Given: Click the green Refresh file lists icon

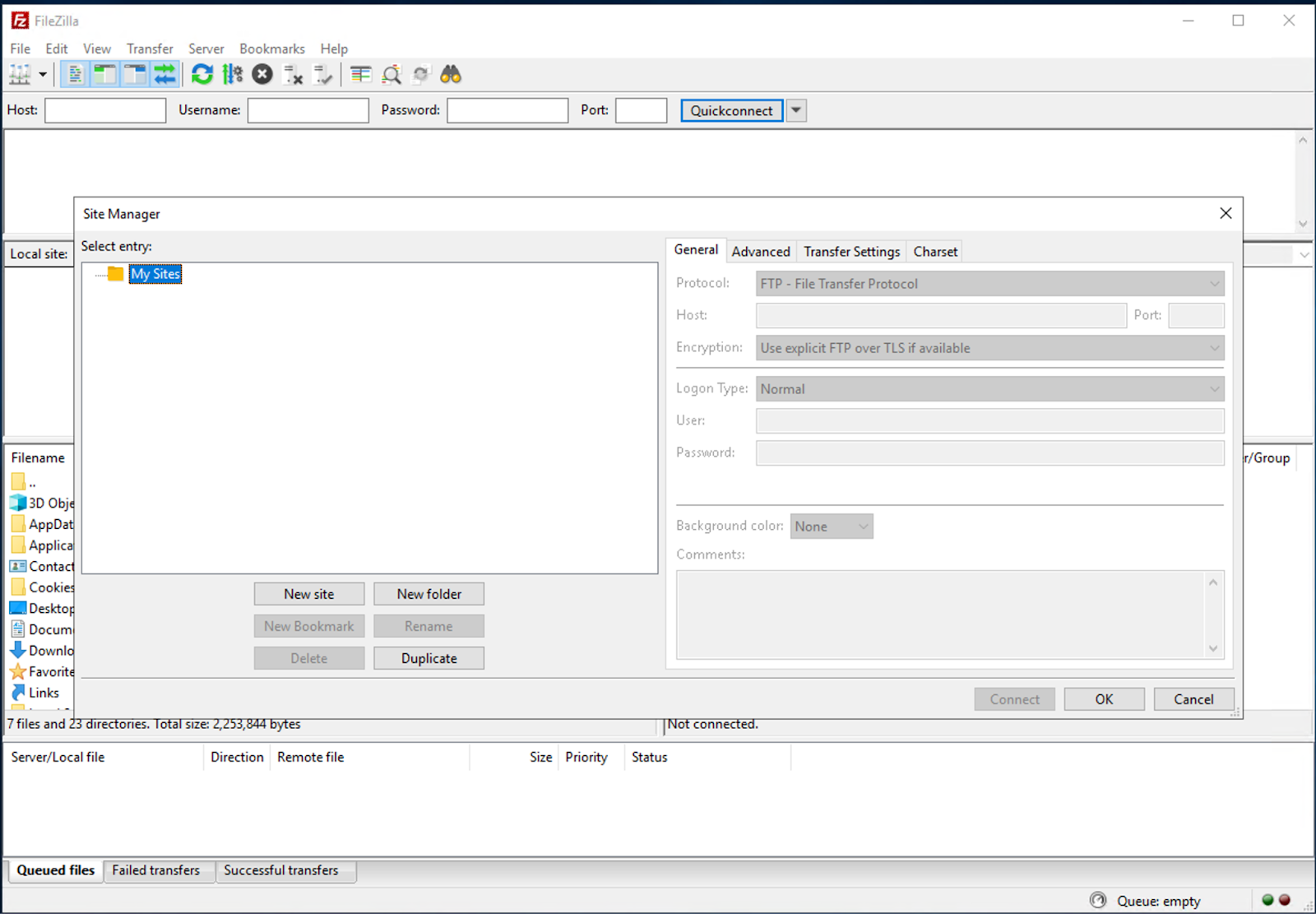Looking at the screenshot, I should point(202,75).
